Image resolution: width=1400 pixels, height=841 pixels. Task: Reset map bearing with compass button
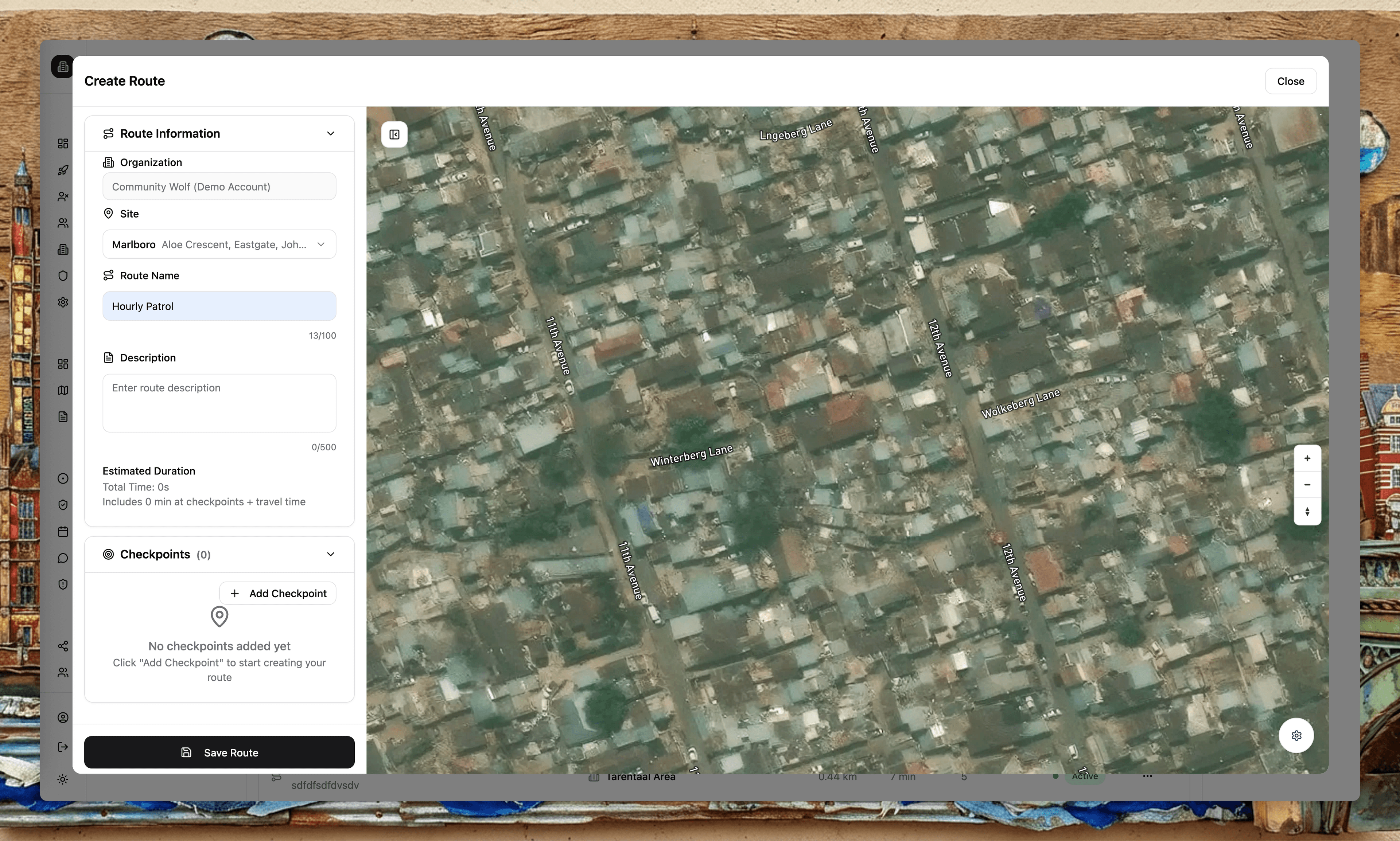coord(1307,511)
